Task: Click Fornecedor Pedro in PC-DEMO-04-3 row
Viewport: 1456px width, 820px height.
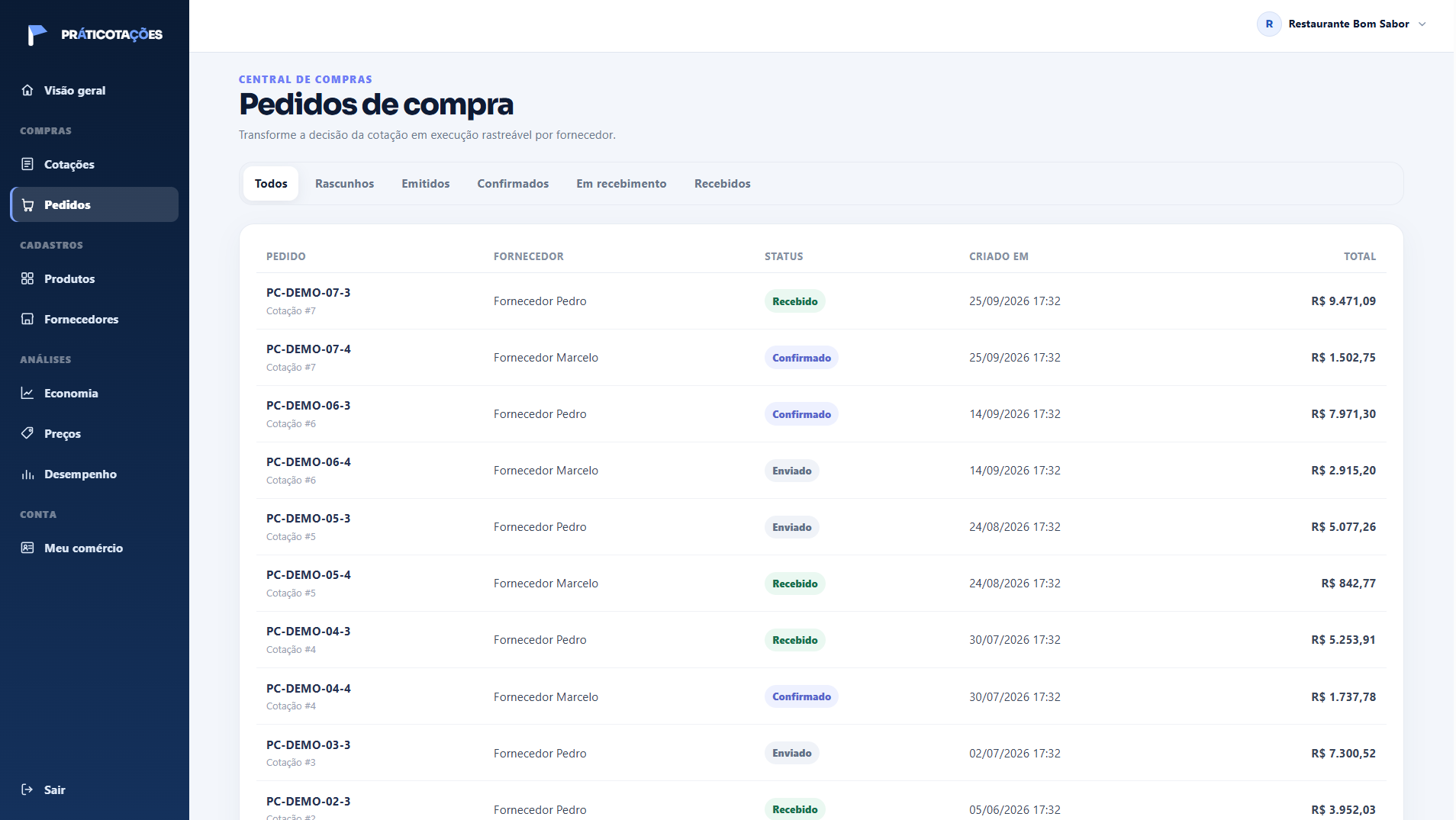Action: click(x=540, y=640)
